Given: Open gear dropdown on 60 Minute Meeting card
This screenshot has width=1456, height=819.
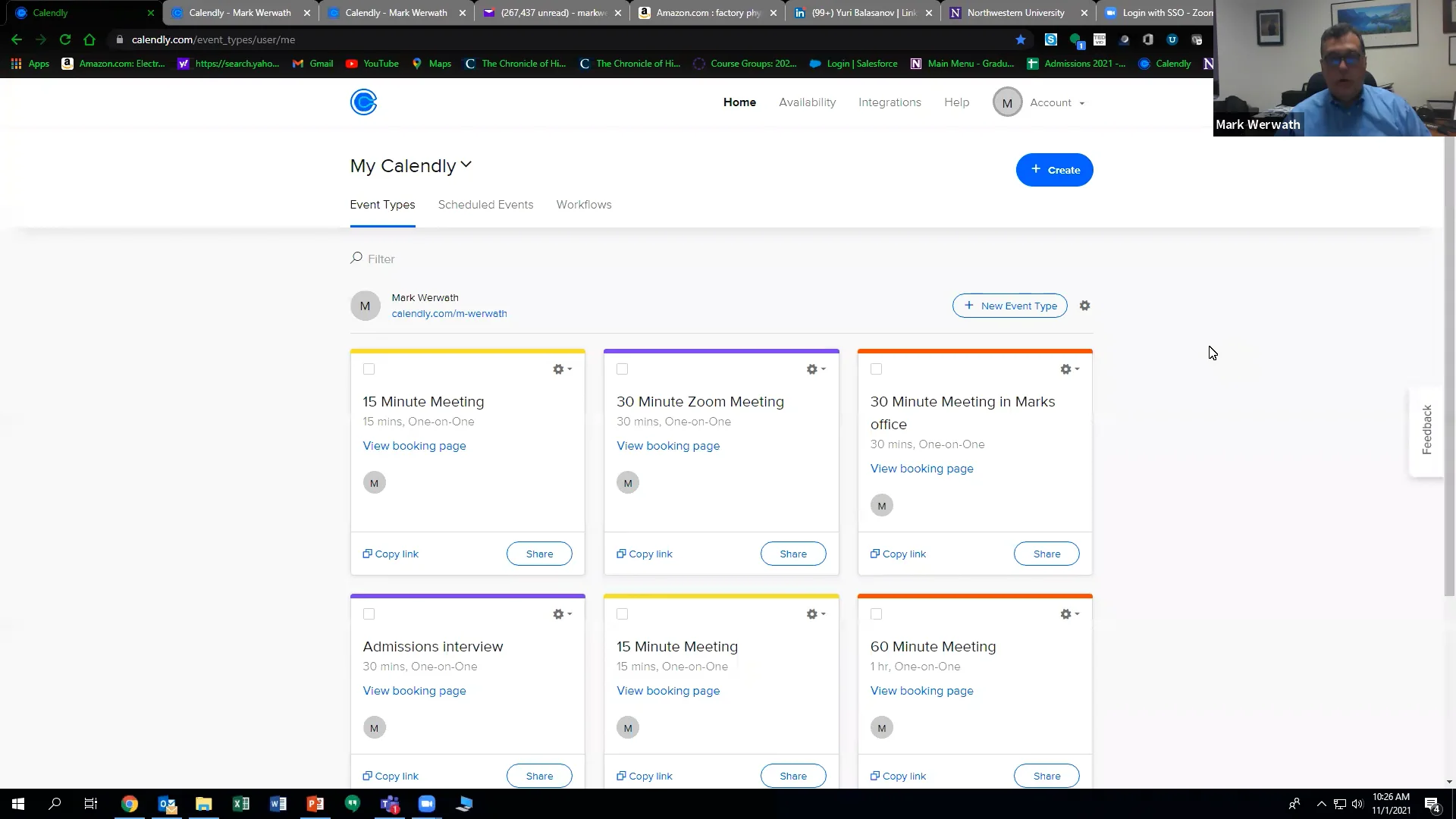Looking at the screenshot, I should [1069, 614].
